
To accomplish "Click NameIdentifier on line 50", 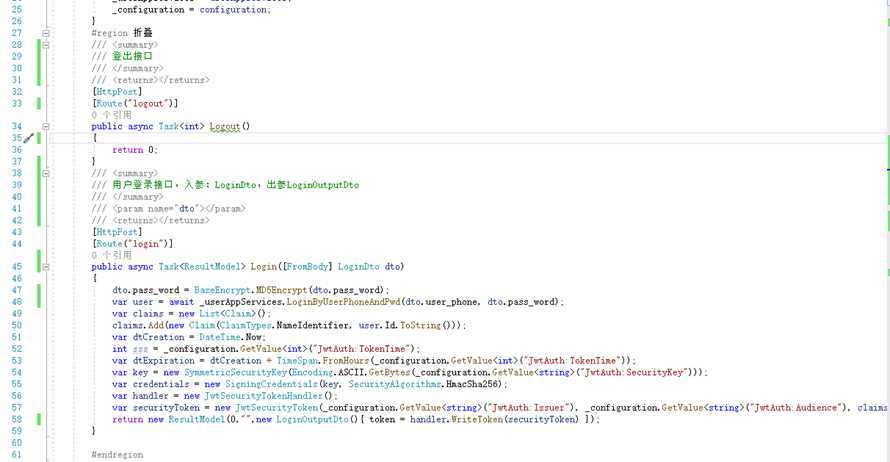I will coord(313,325).
